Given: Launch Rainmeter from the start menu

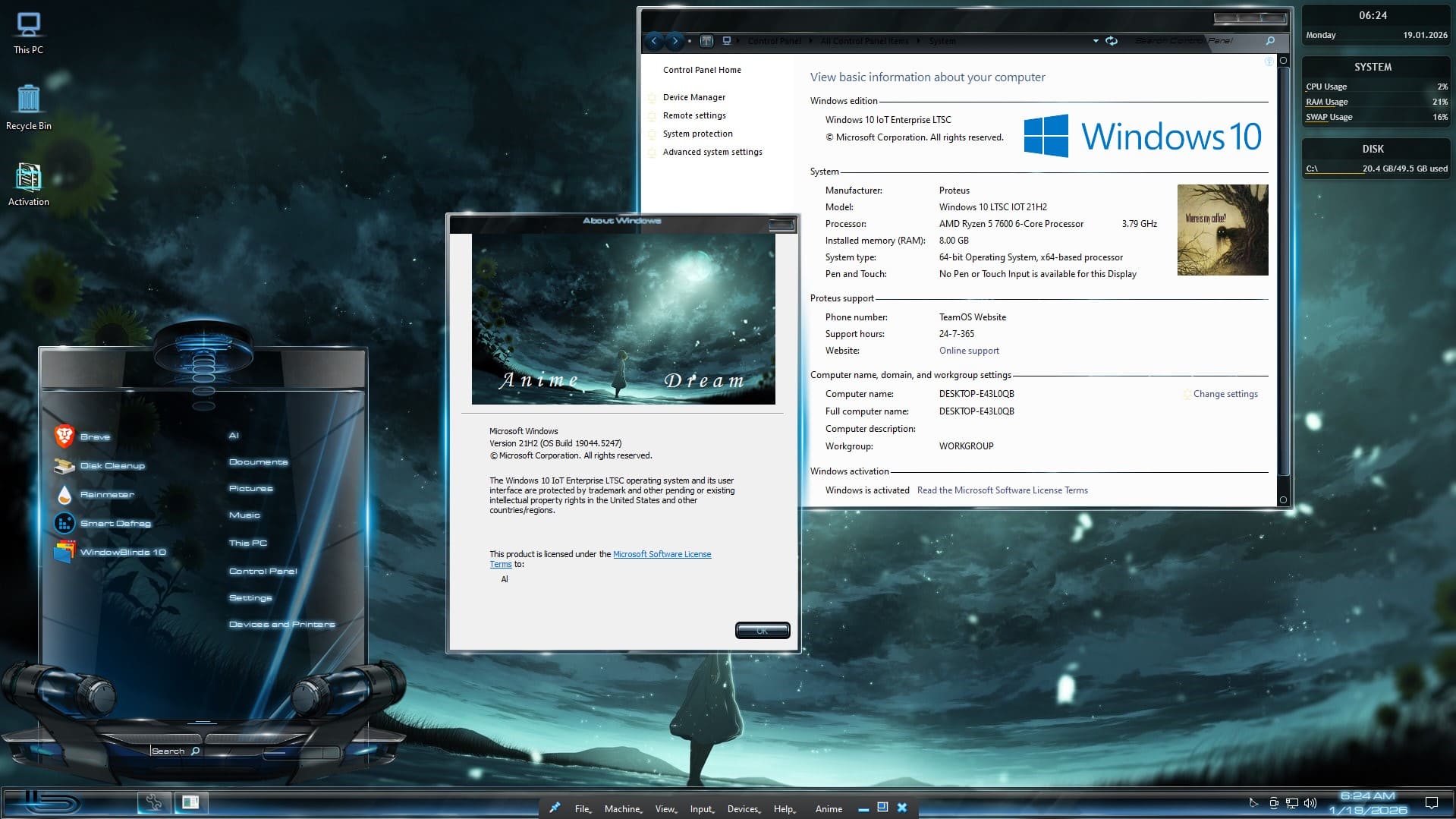Looking at the screenshot, I should click(x=94, y=494).
